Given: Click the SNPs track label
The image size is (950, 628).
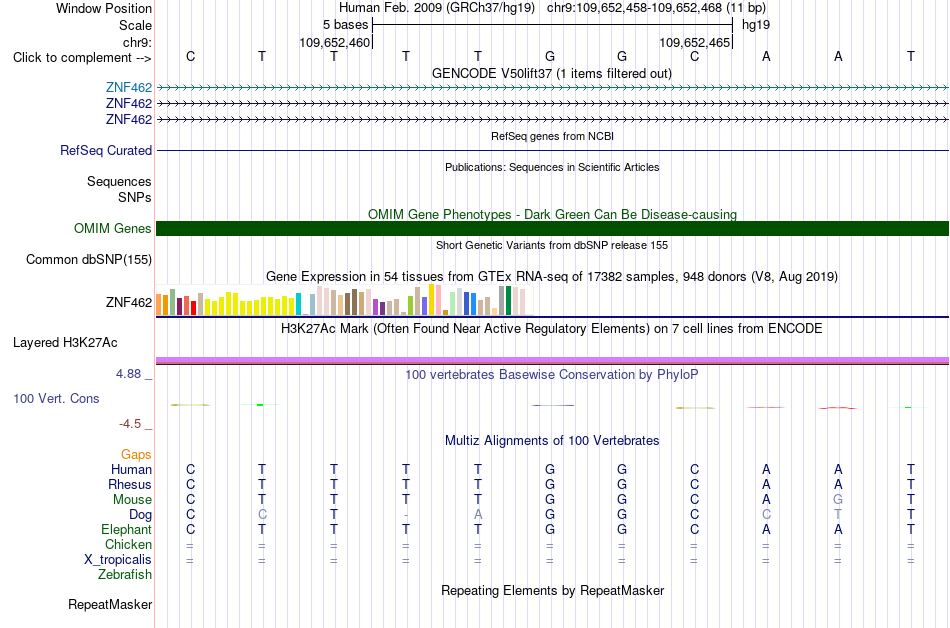Looking at the screenshot, I should tap(135, 197).
